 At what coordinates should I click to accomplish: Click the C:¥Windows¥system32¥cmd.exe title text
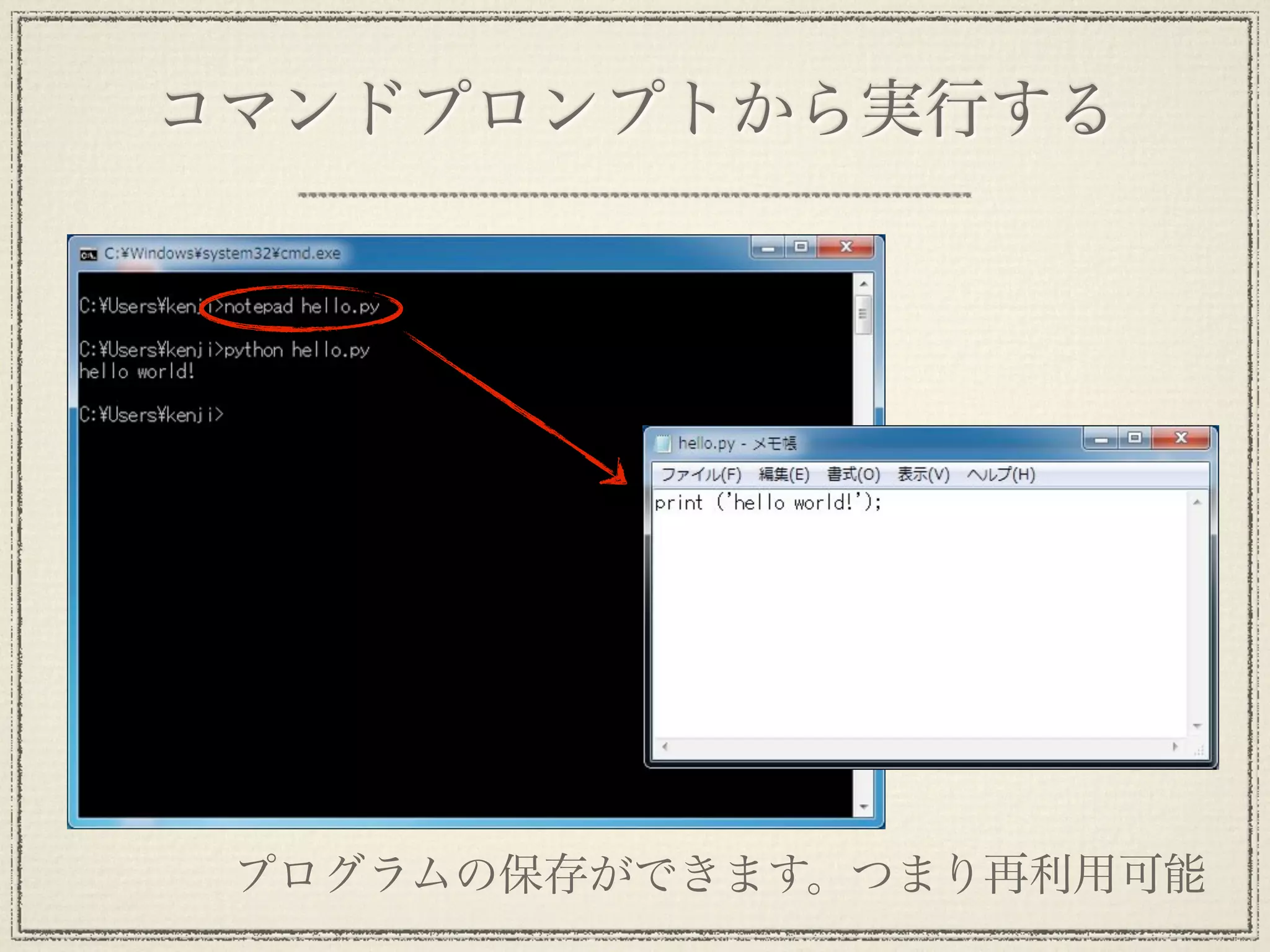click(222, 253)
